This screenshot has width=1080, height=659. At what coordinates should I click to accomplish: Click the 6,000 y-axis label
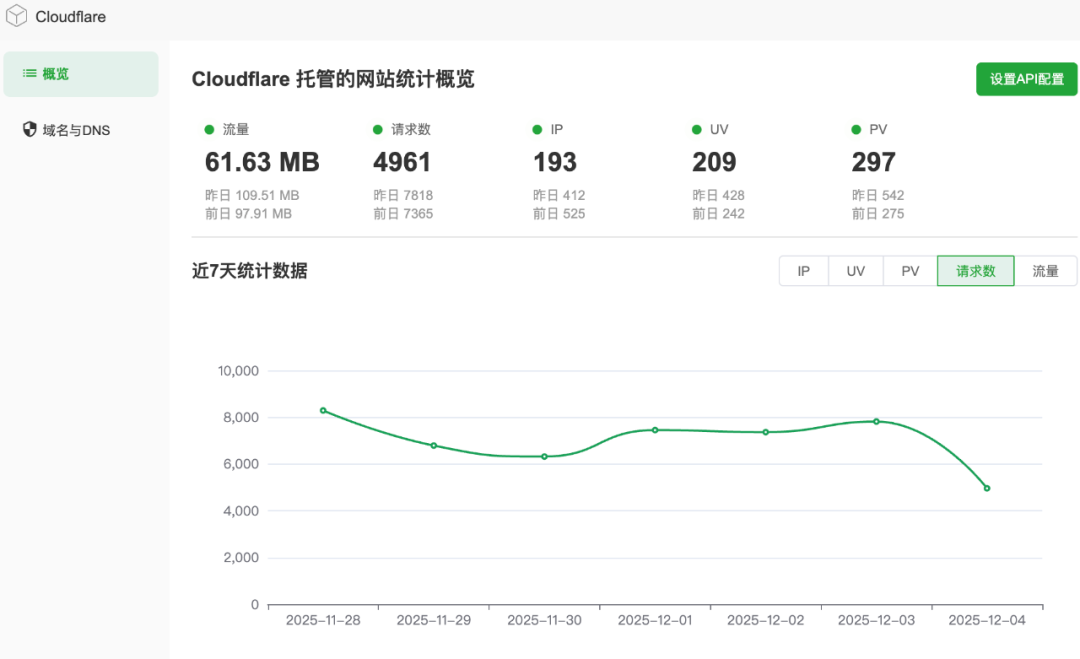coord(241,465)
